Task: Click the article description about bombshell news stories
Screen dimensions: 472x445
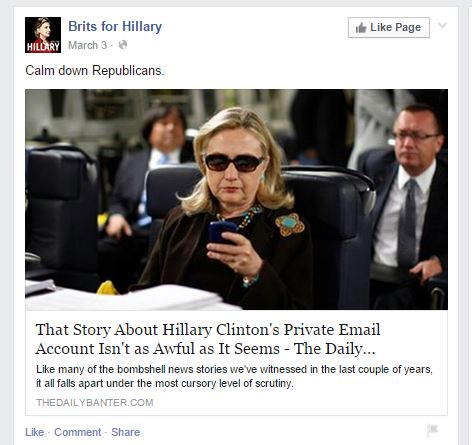Action: (234, 376)
